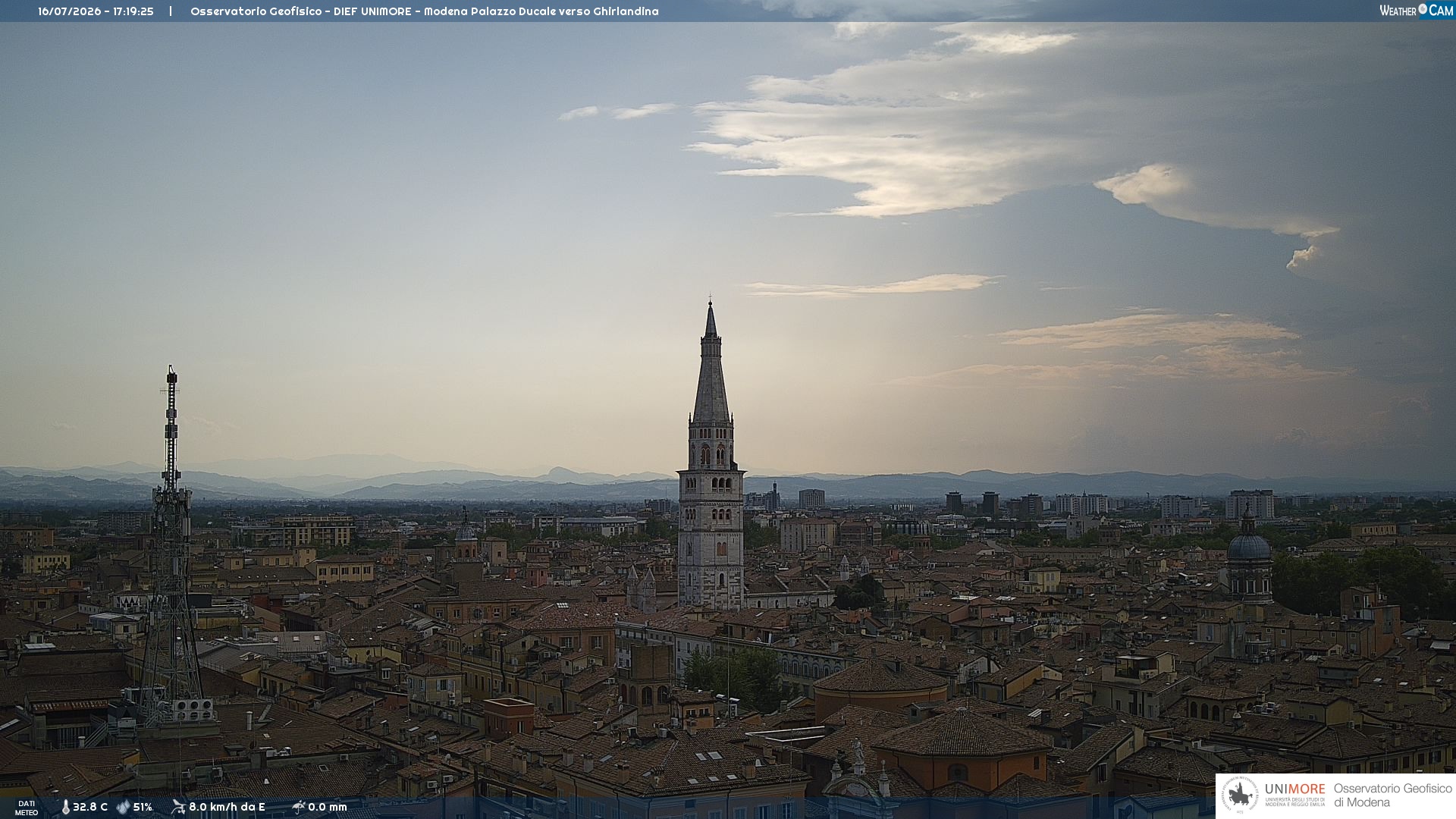The image size is (1456, 819).
Task: Click the thermometer temperature icon
Action: coord(65,807)
